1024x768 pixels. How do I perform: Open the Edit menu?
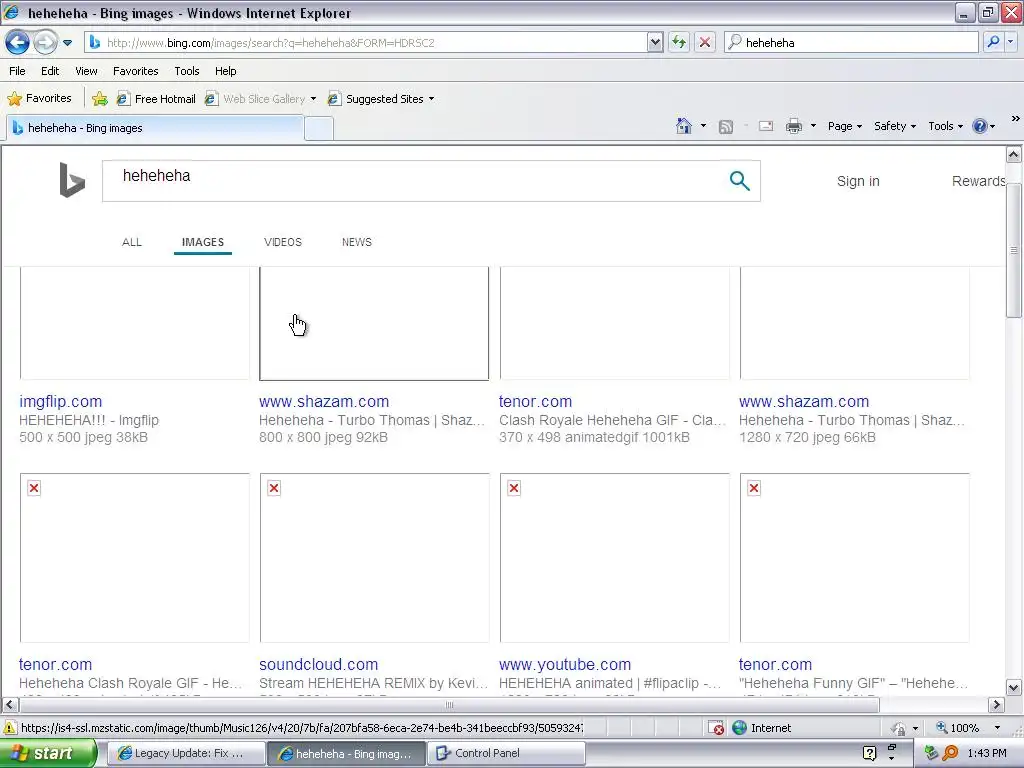point(50,71)
